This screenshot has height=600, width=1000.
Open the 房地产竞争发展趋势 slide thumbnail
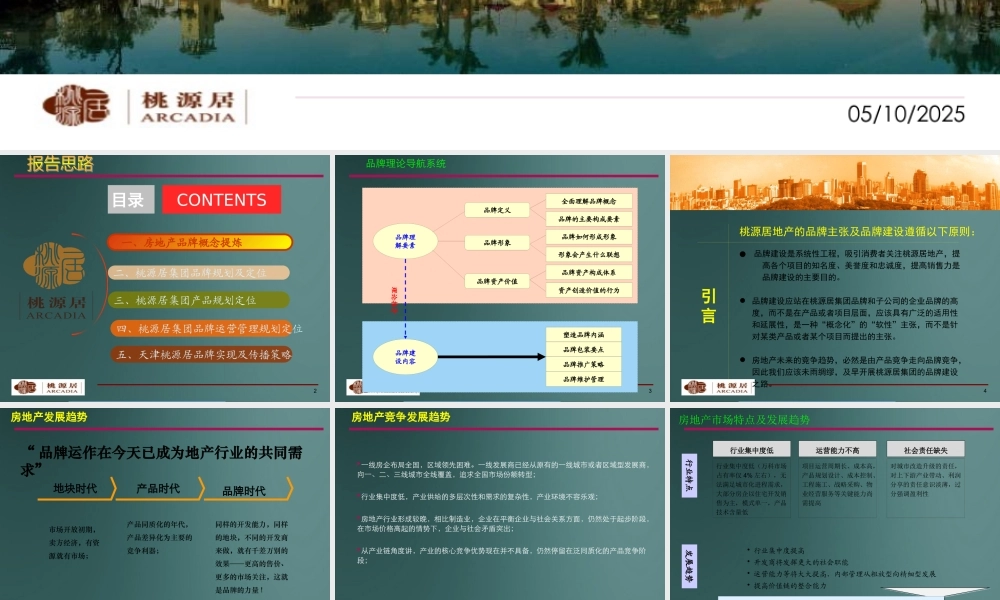500,504
